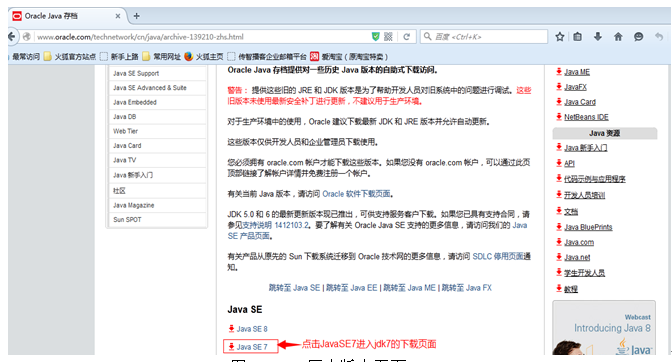Select Sun SPOT in sidebar

pos(127,219)
